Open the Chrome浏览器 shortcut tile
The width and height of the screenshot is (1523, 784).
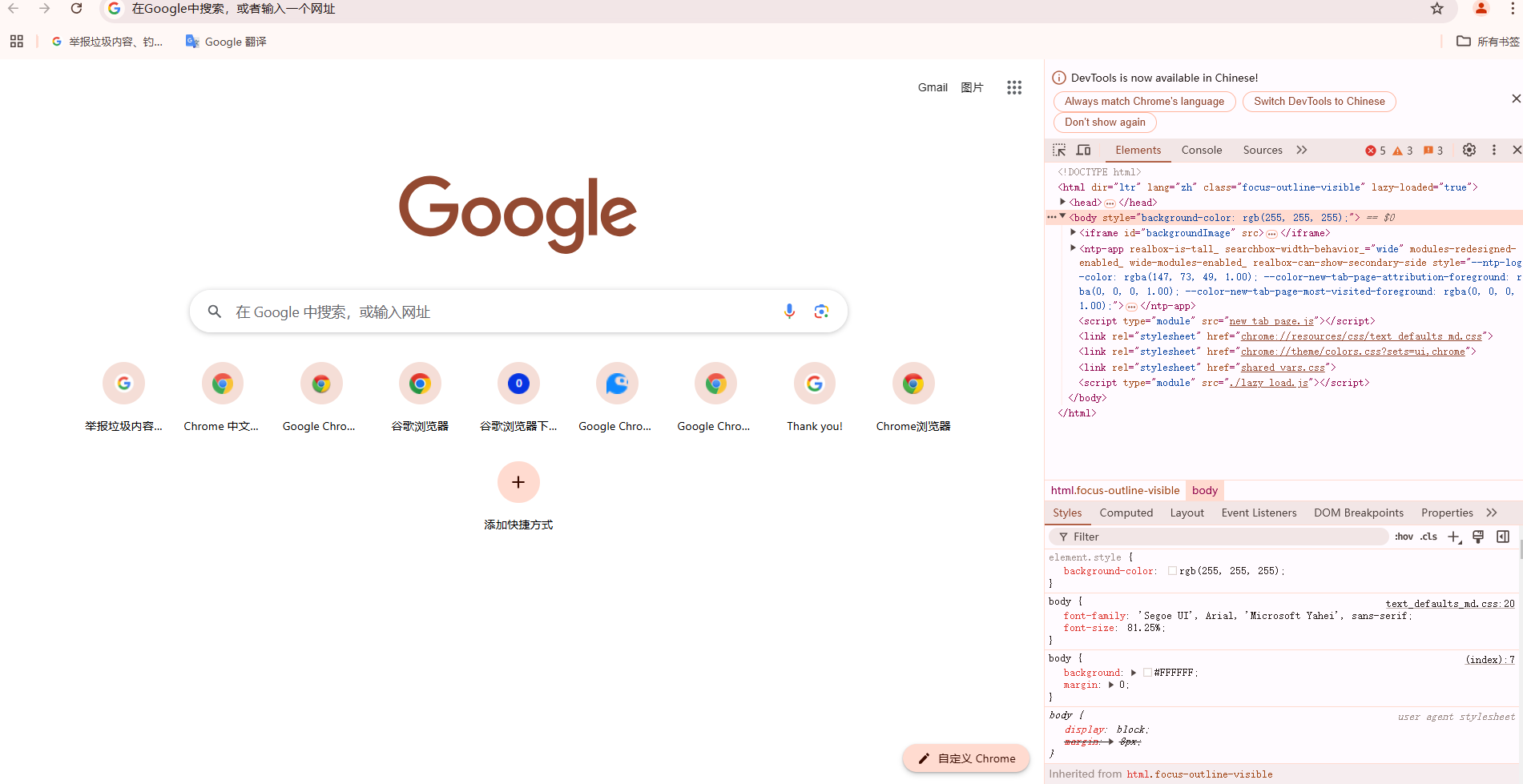pos(913,398)
